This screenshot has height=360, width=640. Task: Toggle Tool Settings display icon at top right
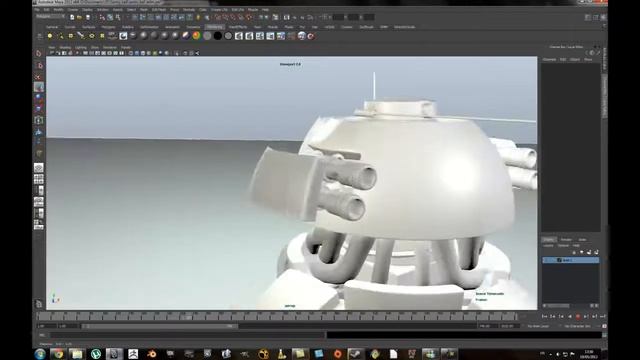coord(596,17)
